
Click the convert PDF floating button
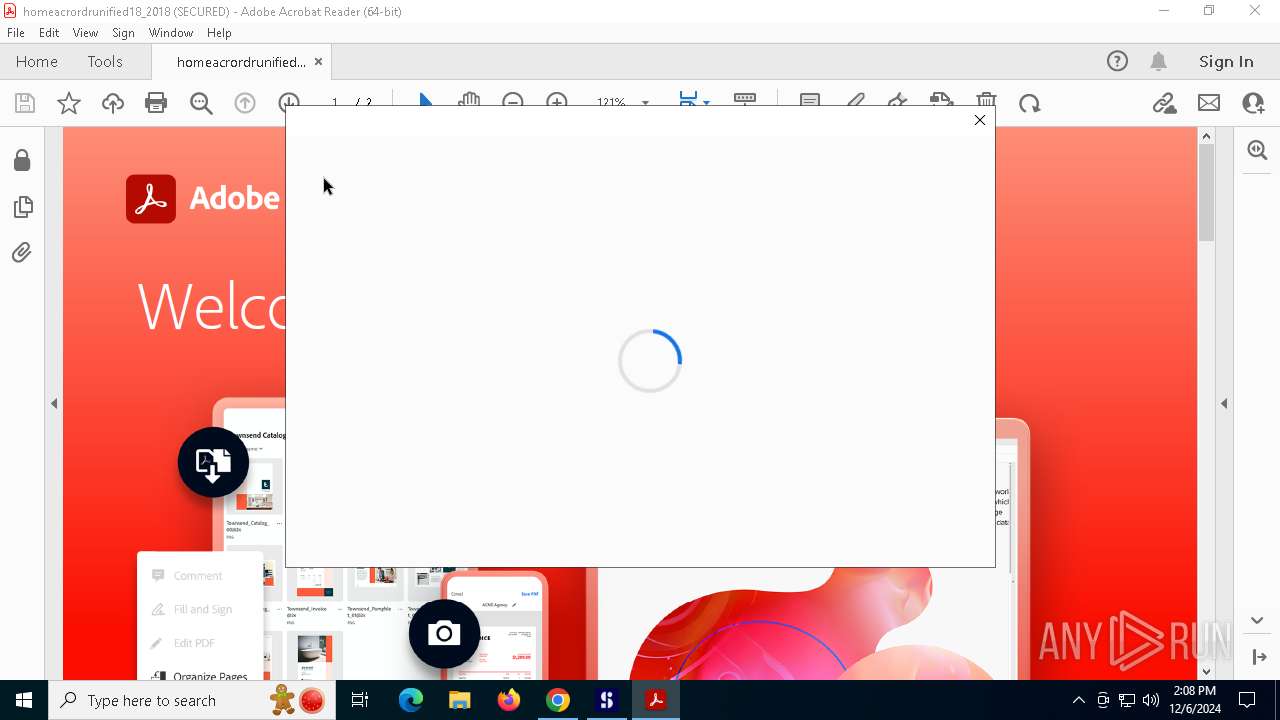pyautogui.click(x=213, y=462)
